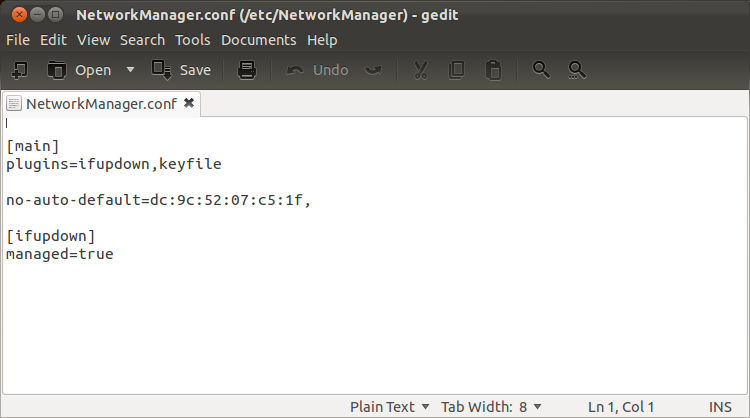Open Find and Replace icon
This screenshot has height=418, width=750.
[x=576, y=70]
